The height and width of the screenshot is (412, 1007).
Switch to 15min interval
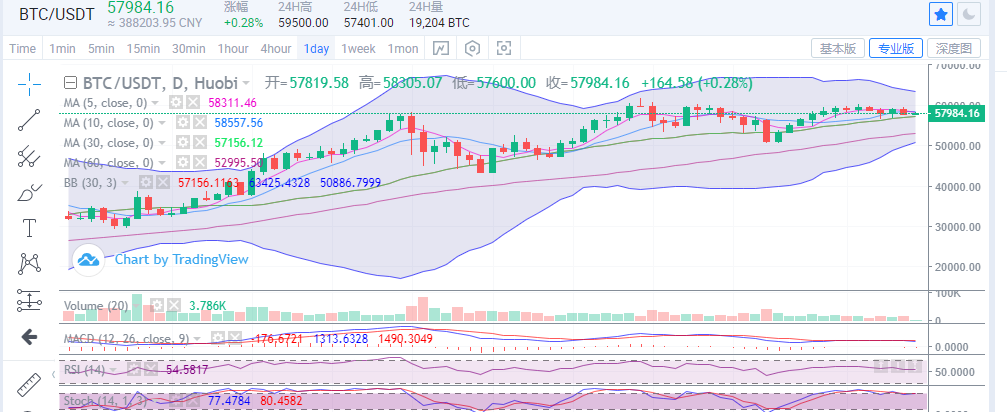tap(143, 49)
